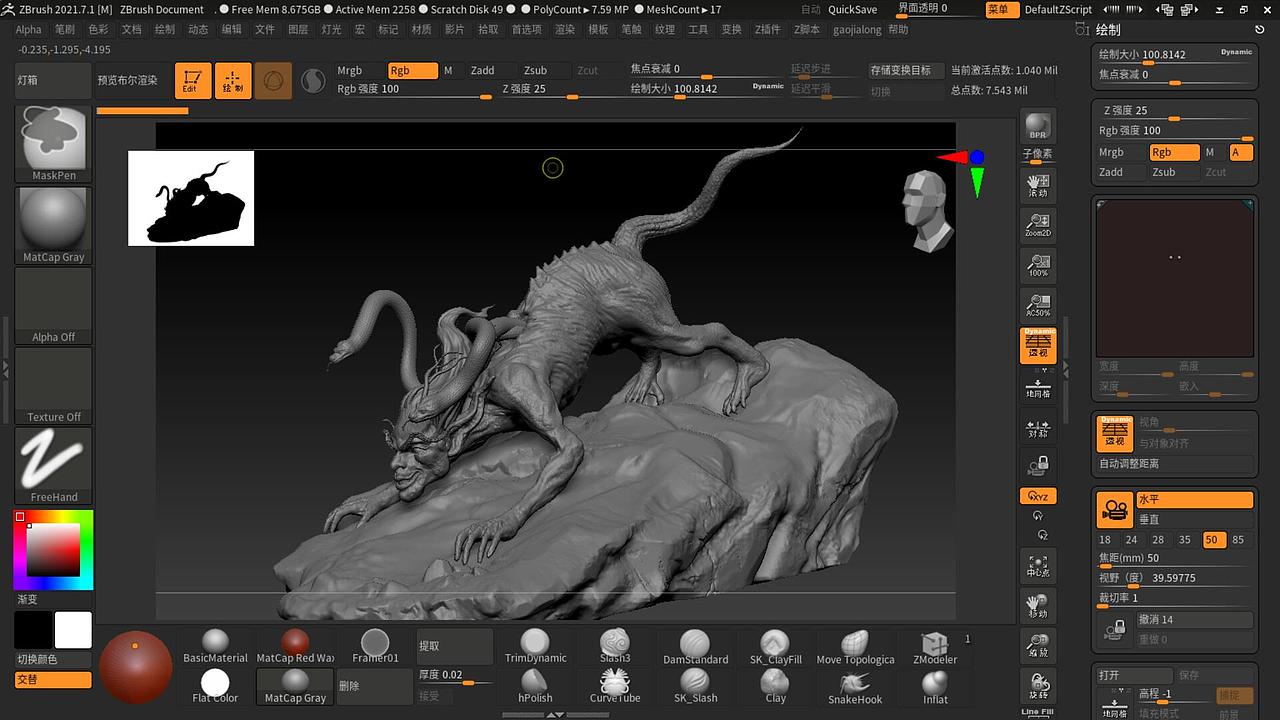Screen dimensions: 1280x720
Task: Activate the Zoom2D tool
Action: [1037, 224]
